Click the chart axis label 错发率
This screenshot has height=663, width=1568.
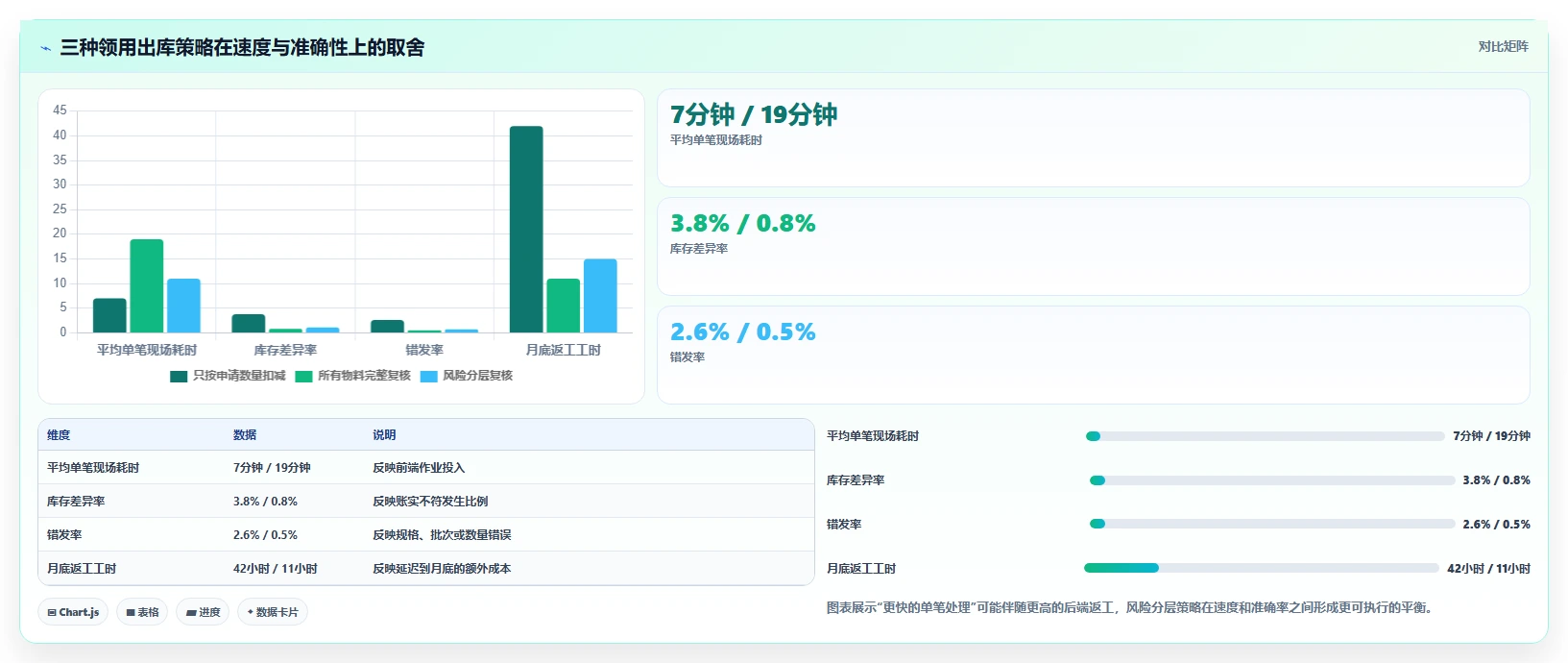coord(424,351)
